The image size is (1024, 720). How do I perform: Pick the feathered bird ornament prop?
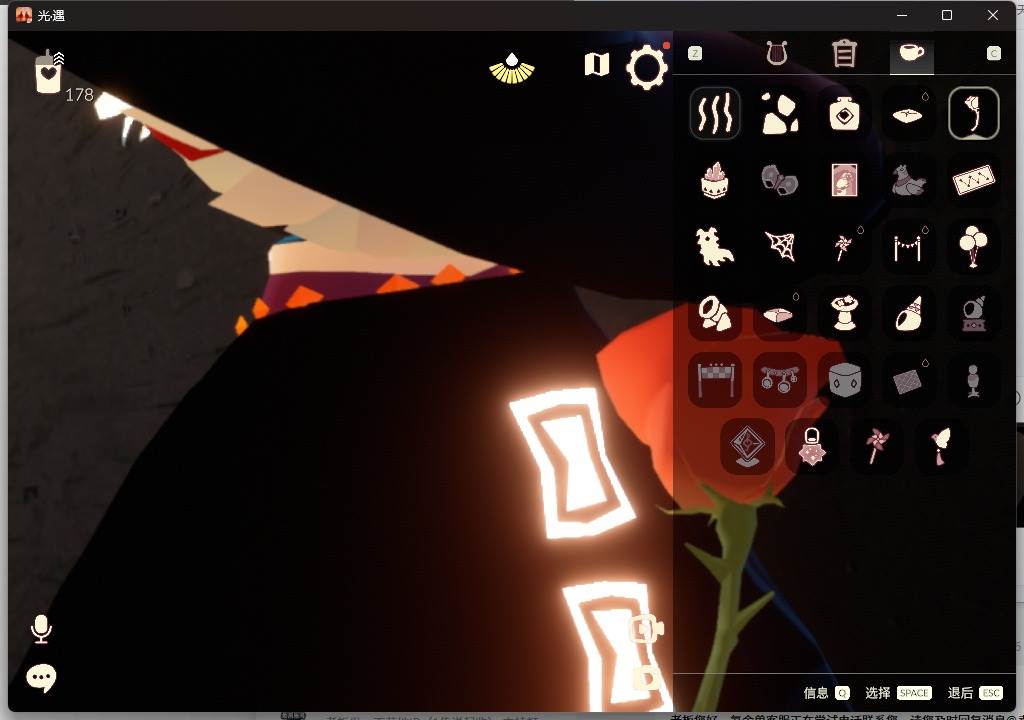(x=941, y=446)
